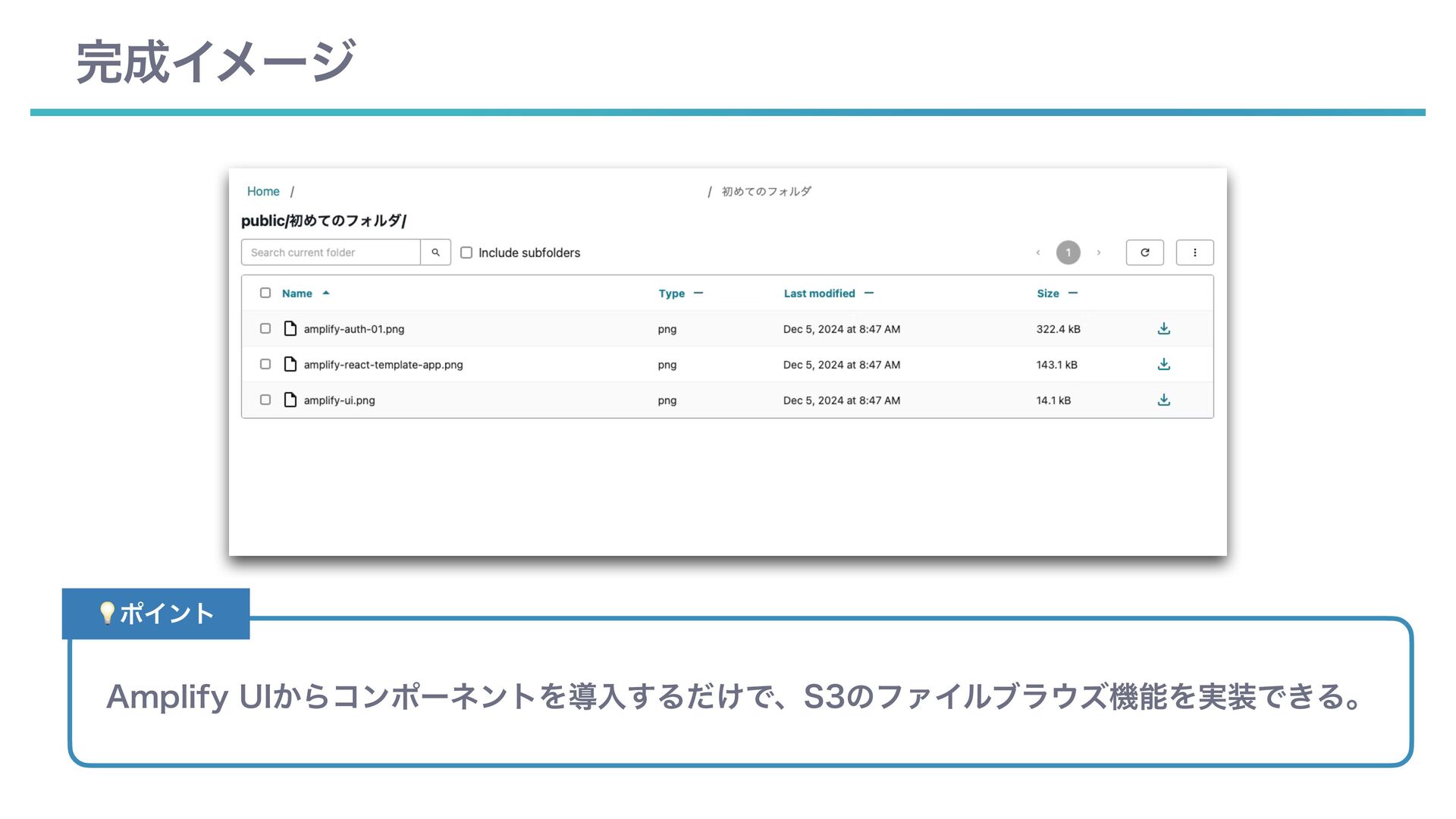Enable Include subfolders checkbox
The image size is (1456, 819).
[466, 253]
